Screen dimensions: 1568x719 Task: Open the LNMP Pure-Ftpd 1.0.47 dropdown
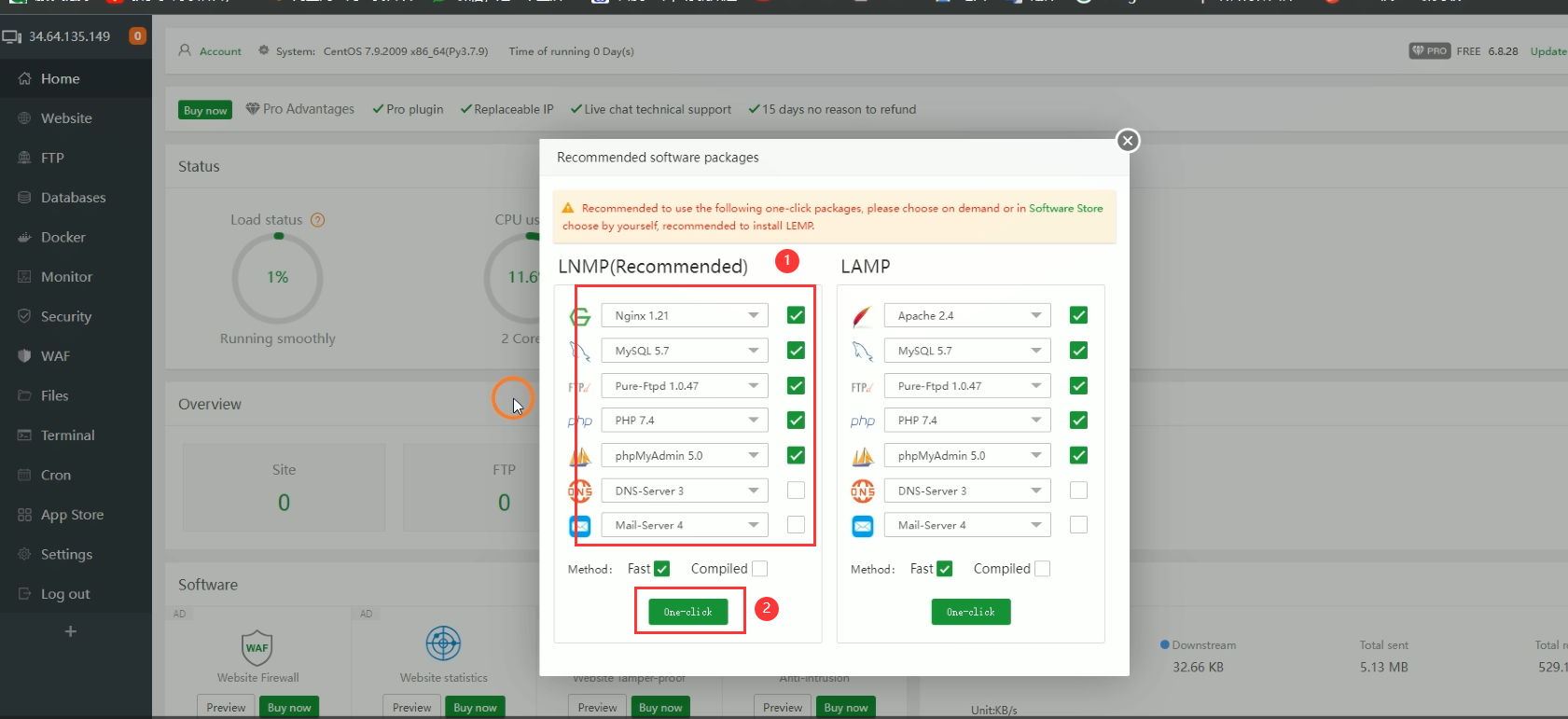click(x=685, y=385)
